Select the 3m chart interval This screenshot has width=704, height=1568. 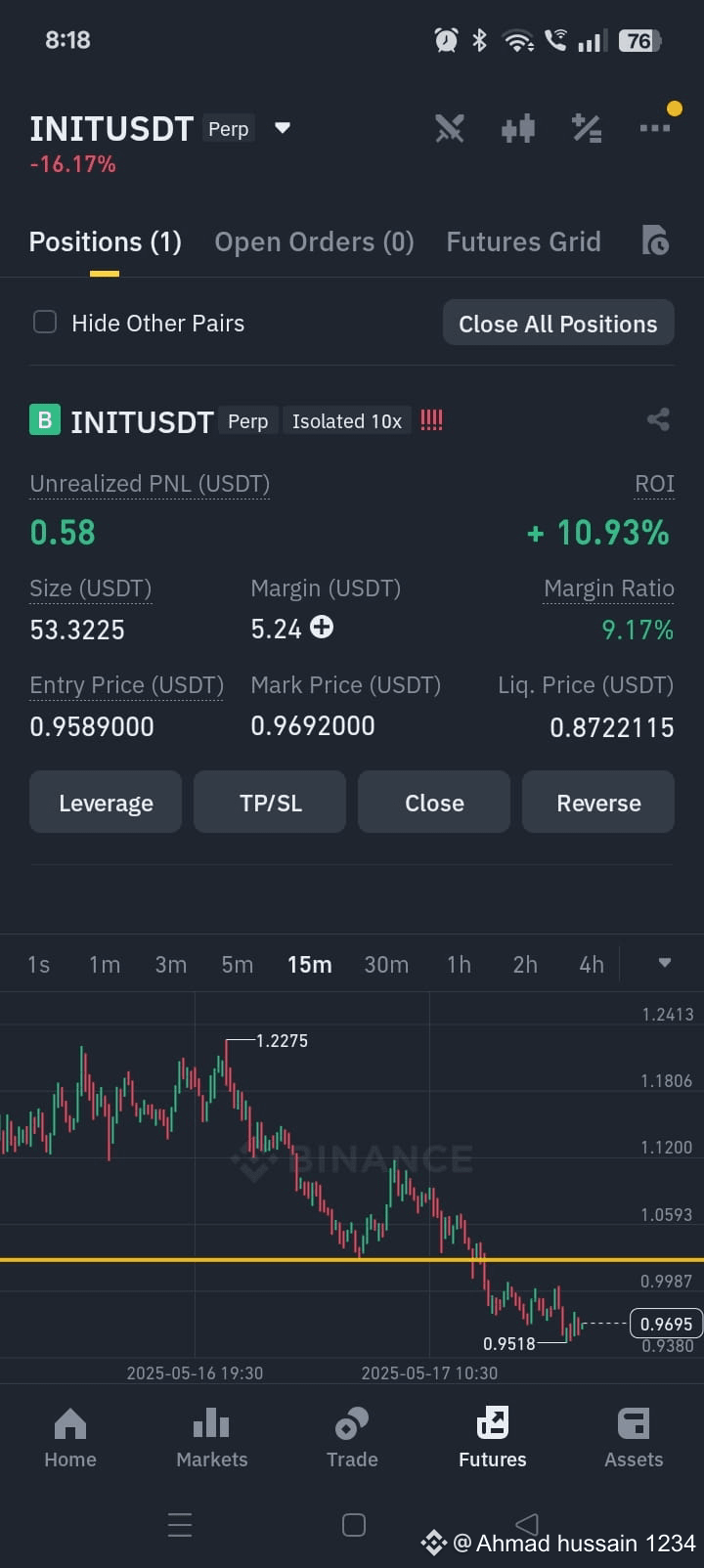(171, 965)
